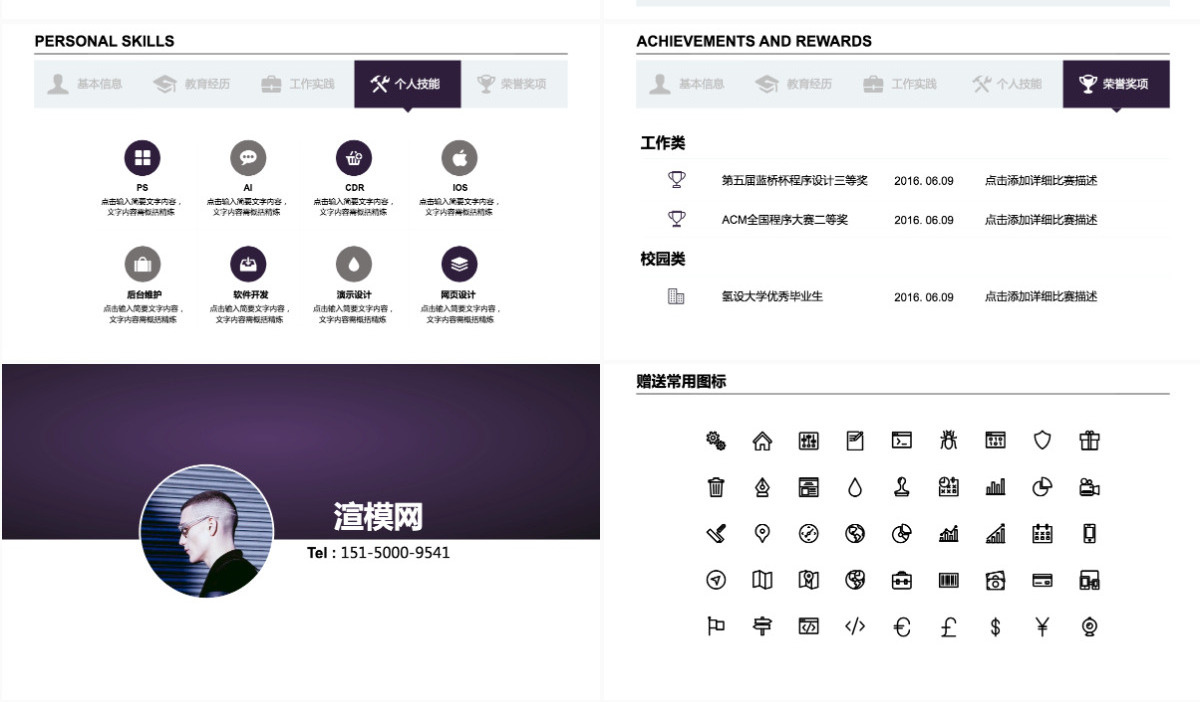The width and height of the screenshot is (1200, 702).
Task: Select the bug beetle icon
Action: (948, 440)
